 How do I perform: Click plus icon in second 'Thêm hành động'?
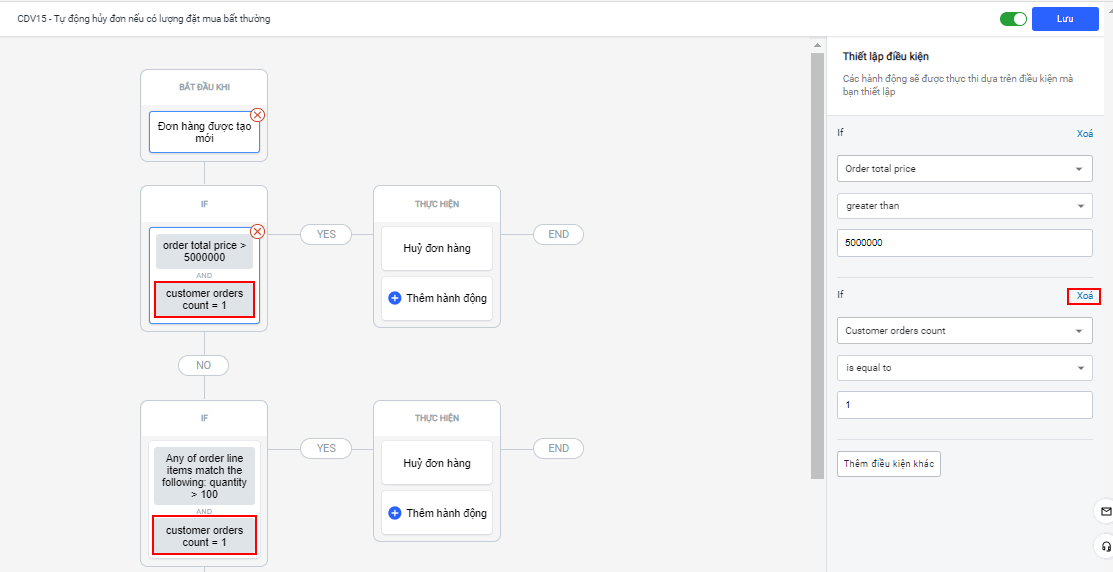point(394,513)
